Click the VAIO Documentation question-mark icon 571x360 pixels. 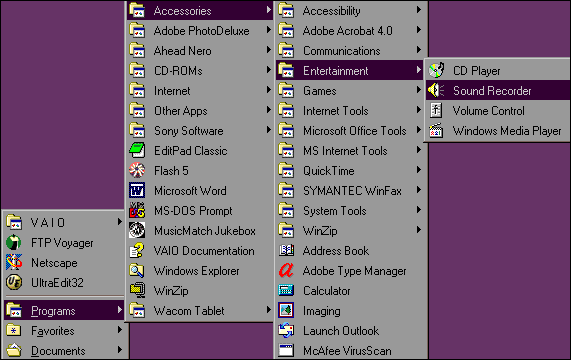coord(137,250)
